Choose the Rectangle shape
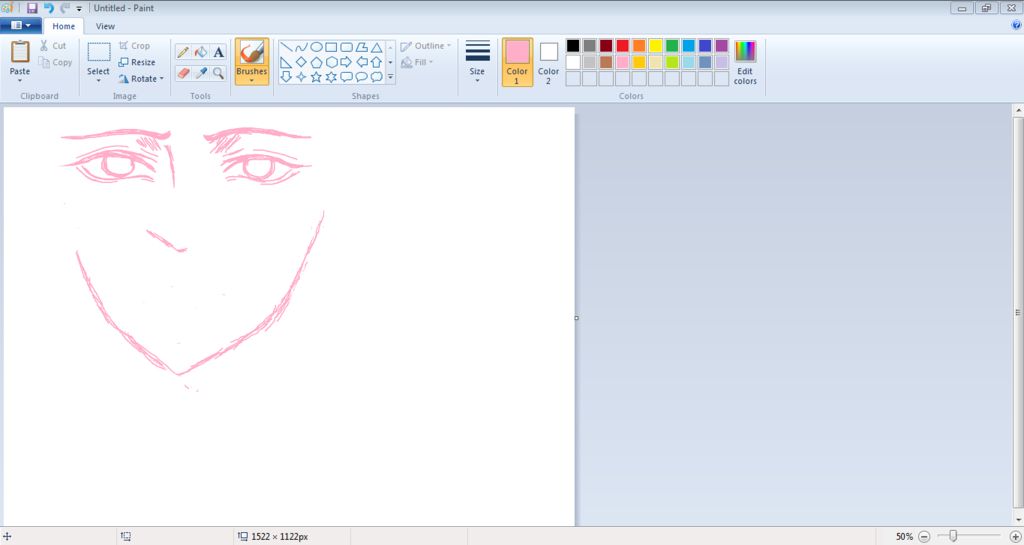Image resolution: width=1024 pixels, height=545 pixels. click(x=331, y=48)
